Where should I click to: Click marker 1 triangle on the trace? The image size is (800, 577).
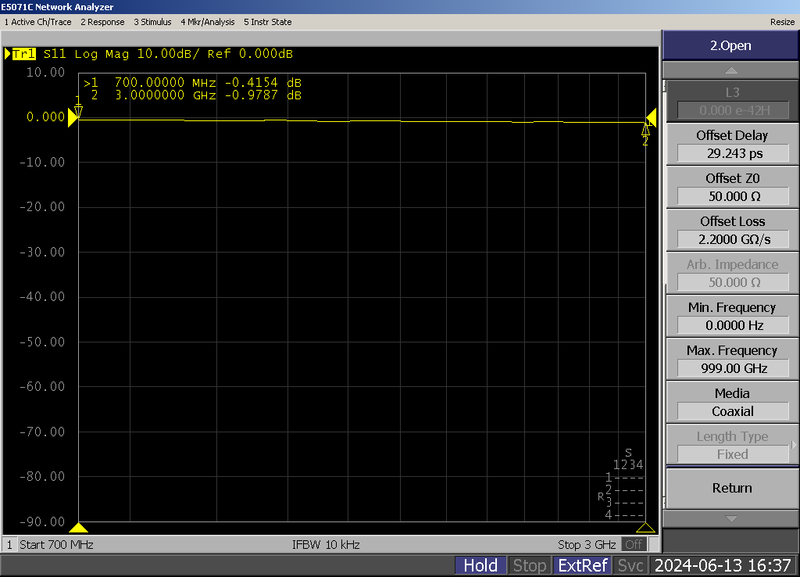(79, 110)
